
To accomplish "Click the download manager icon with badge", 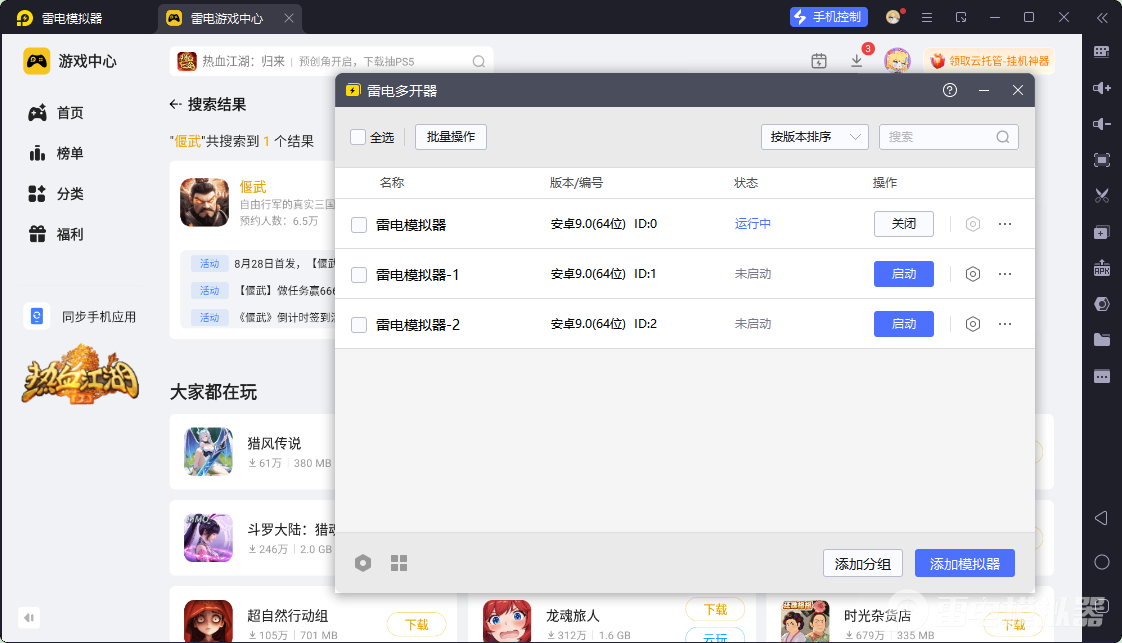I will [857, 61].
